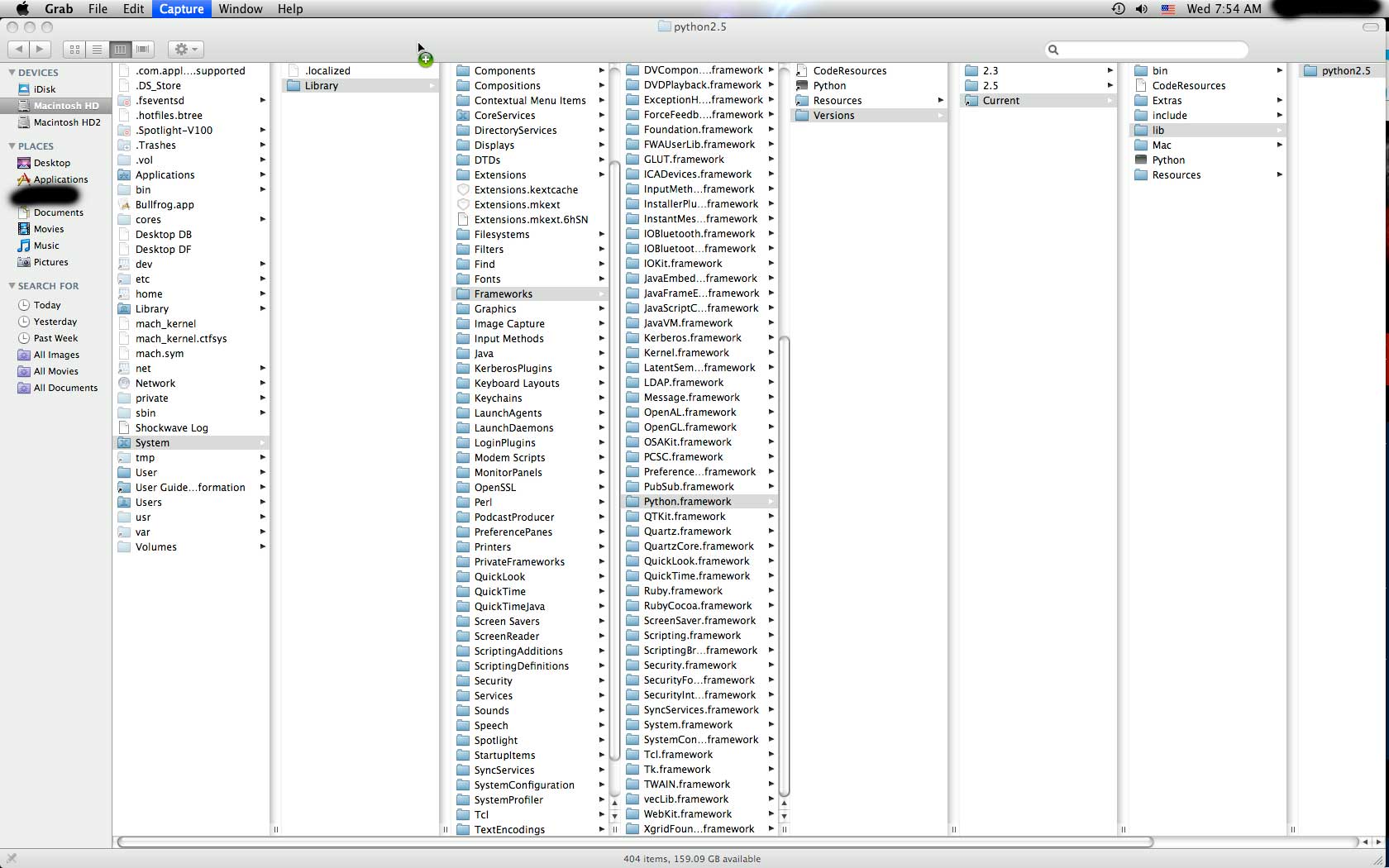
Task: Click the Music icon in sidebar
Action: coord(24,246)
